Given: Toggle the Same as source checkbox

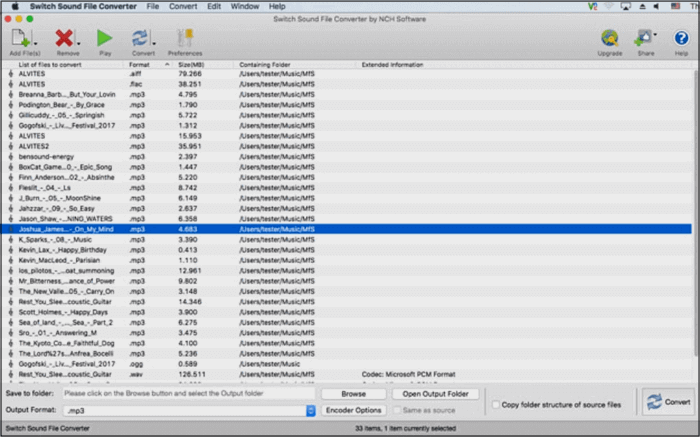Looking at the screenshot, I should click(x=396, y=410).
